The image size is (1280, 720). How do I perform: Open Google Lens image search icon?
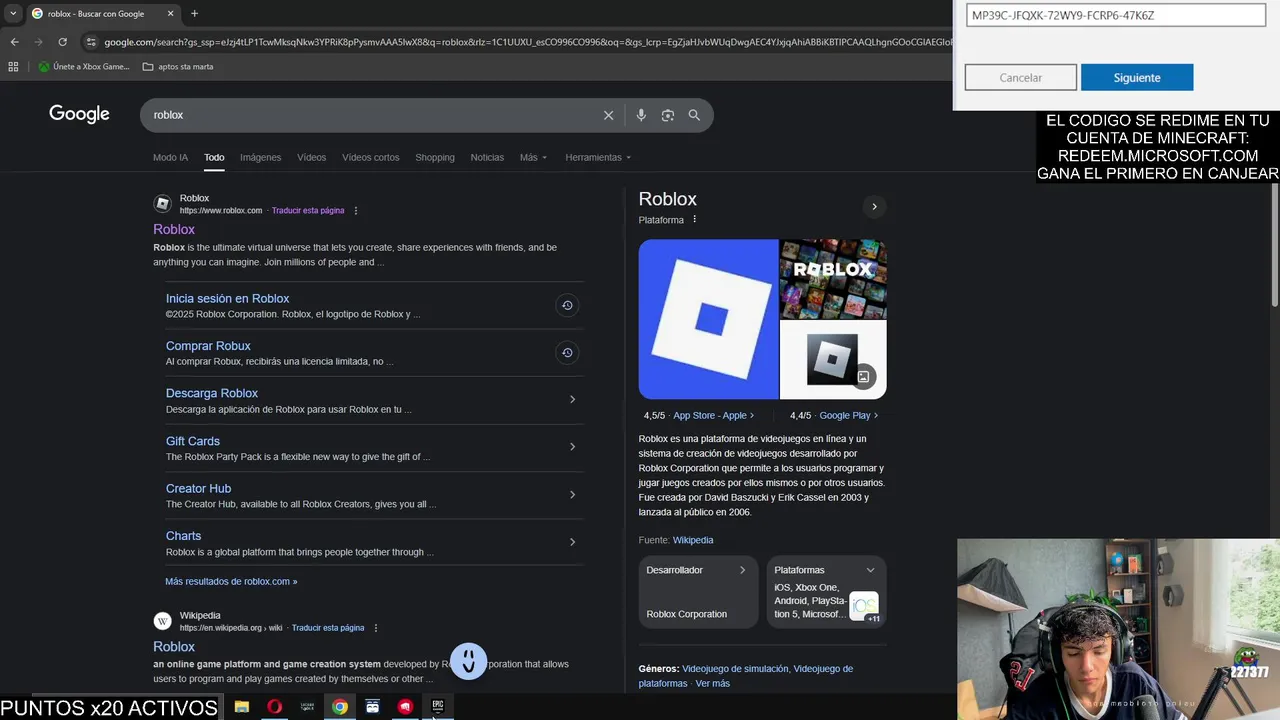pos(668,115)
